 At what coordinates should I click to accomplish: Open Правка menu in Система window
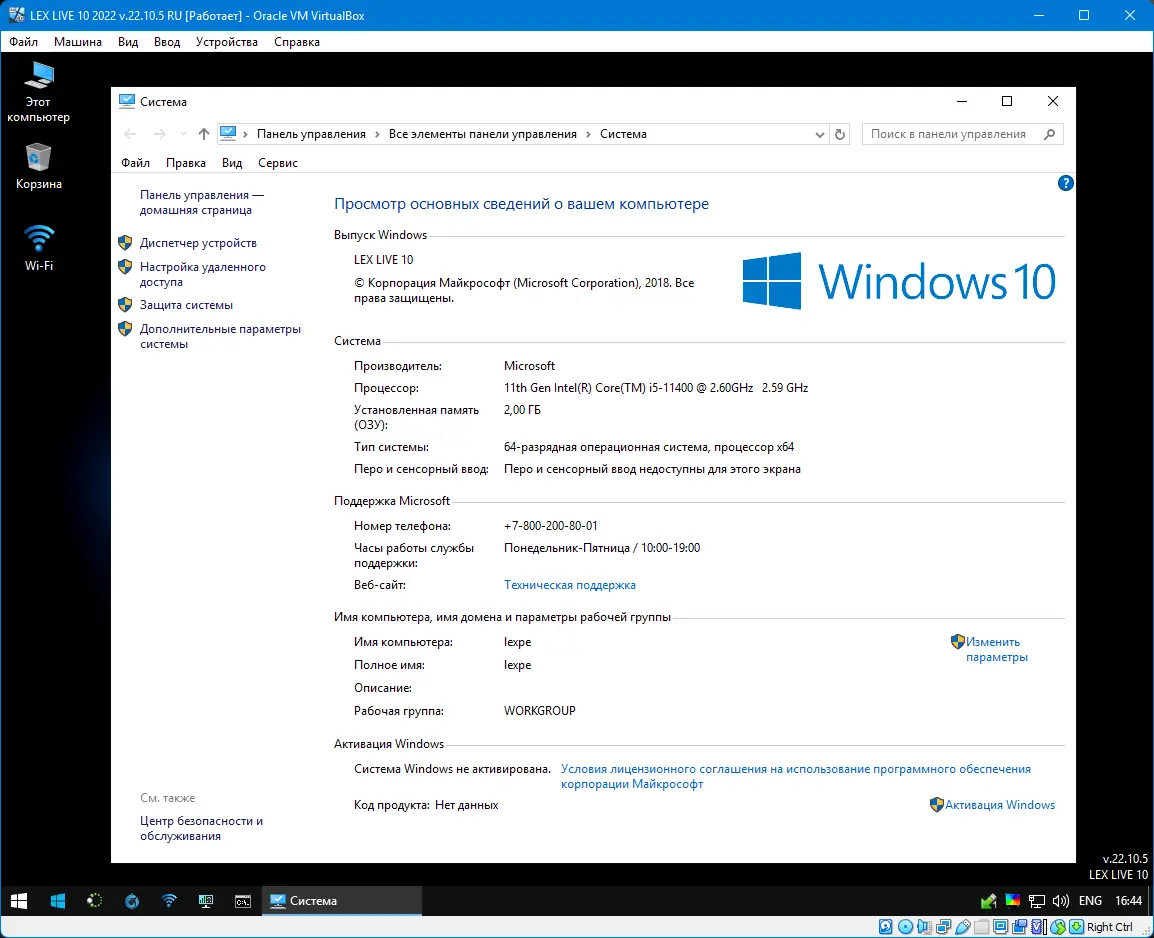point(185,163)
